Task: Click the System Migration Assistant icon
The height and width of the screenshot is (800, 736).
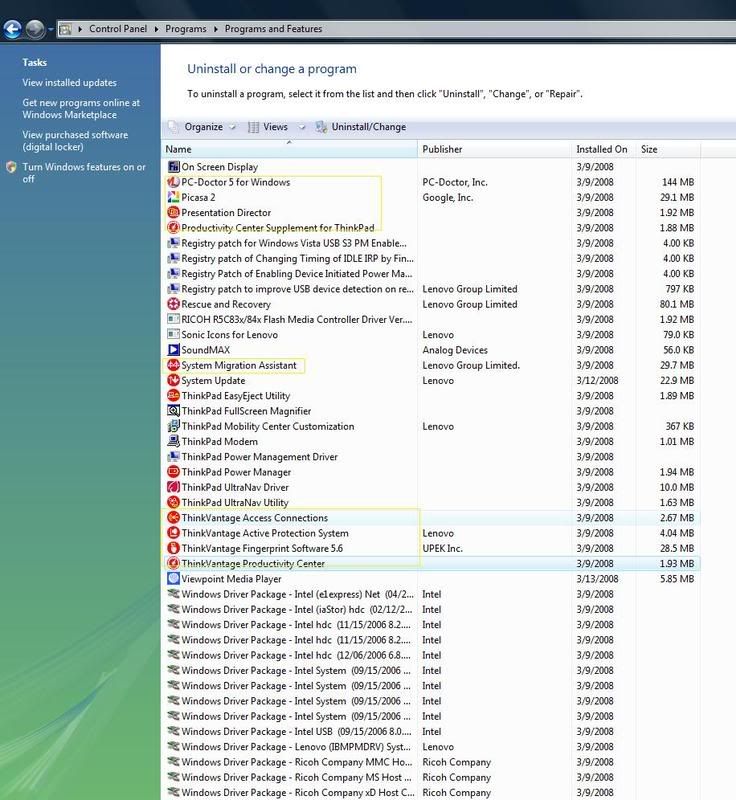Action: 173,365
